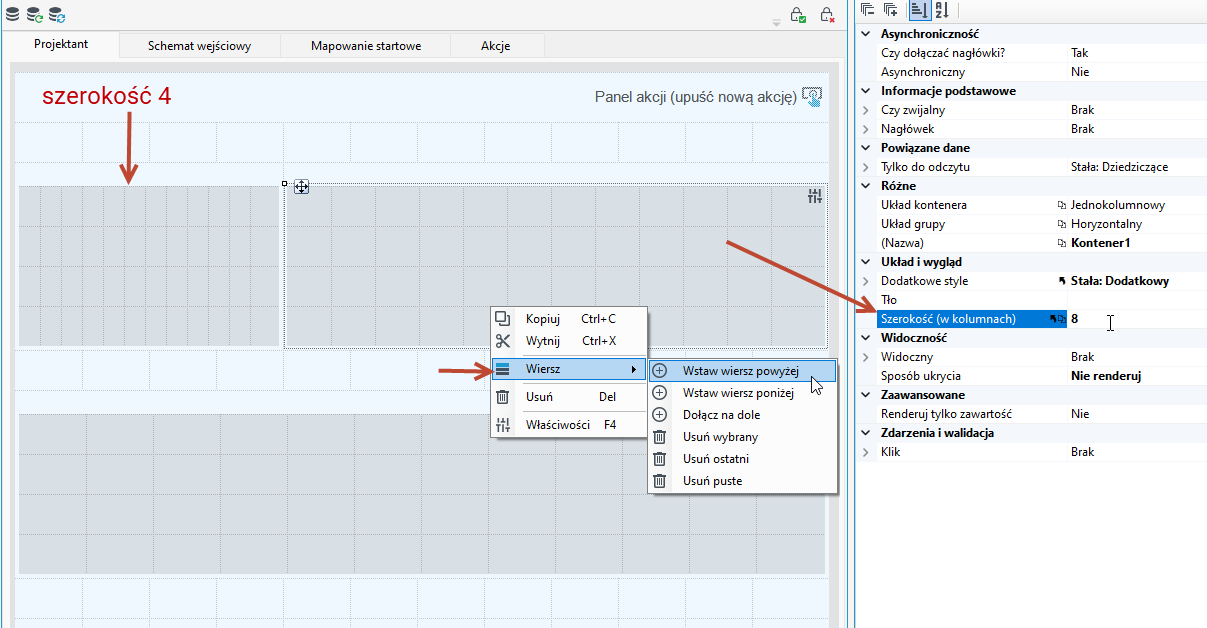
Task: Choose Usuń from the context menu
Action: pos(569,397)
